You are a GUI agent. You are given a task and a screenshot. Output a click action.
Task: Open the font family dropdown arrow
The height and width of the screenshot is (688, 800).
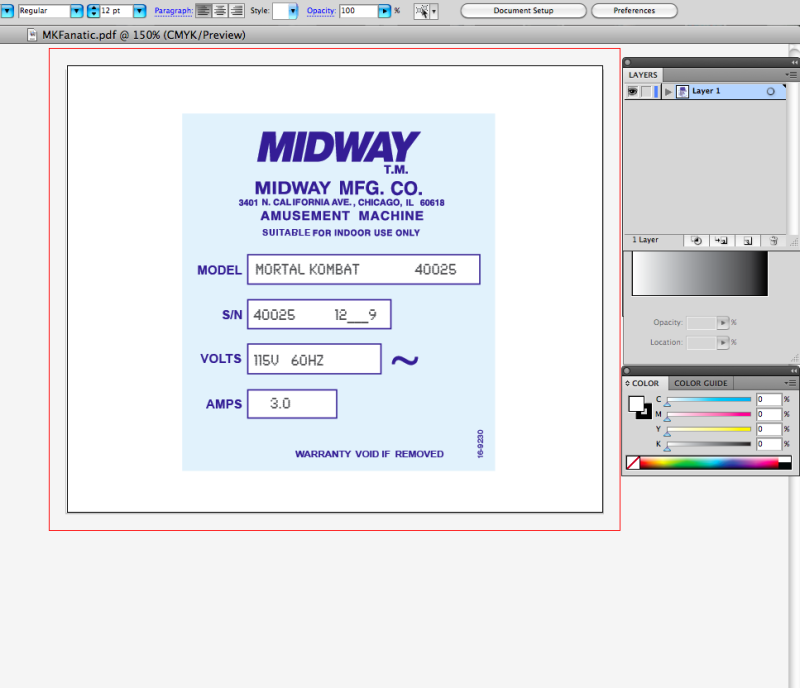(x=7, y=11)
